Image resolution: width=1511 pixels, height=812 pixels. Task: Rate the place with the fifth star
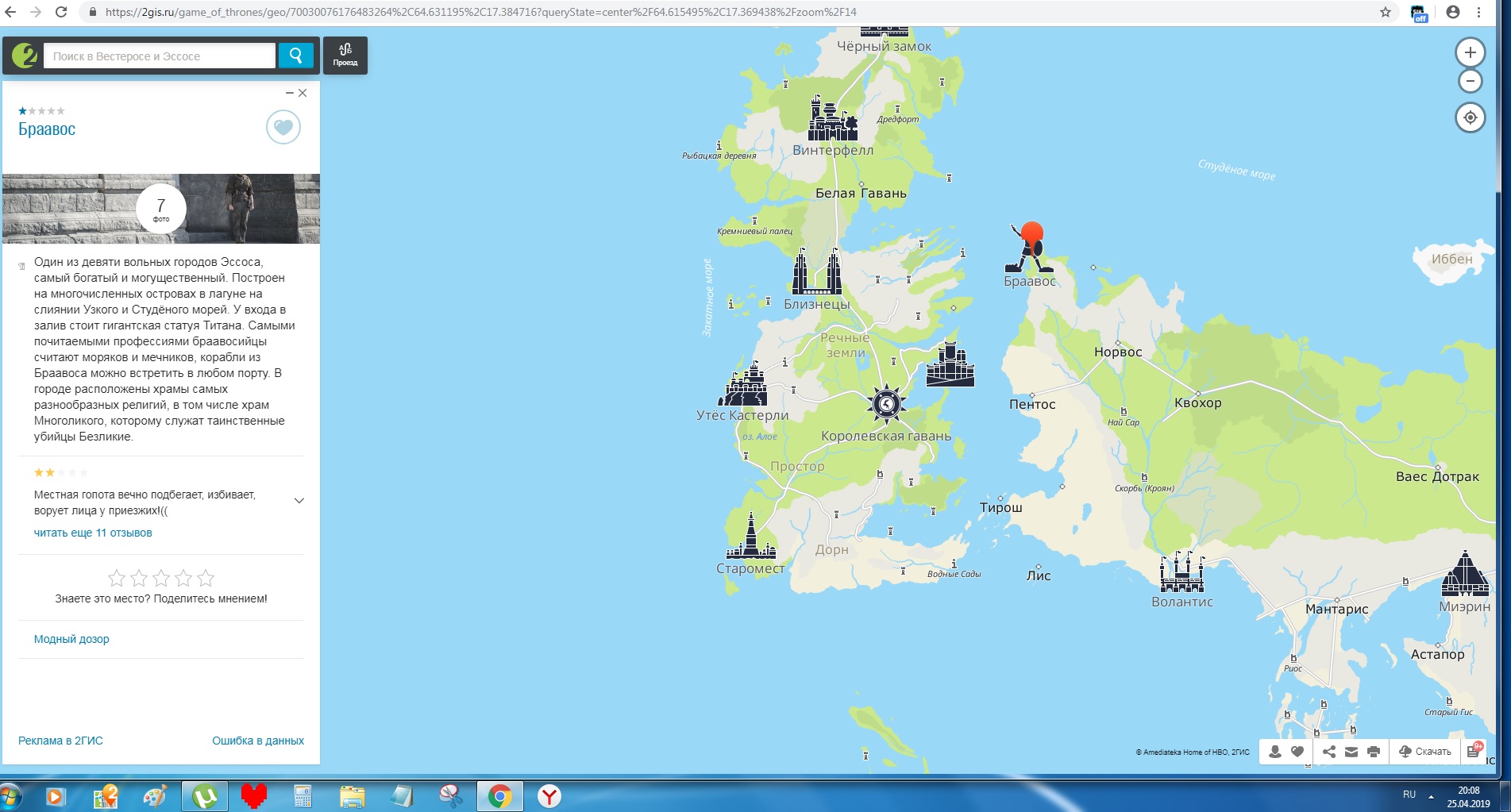(x=206, y=578)
